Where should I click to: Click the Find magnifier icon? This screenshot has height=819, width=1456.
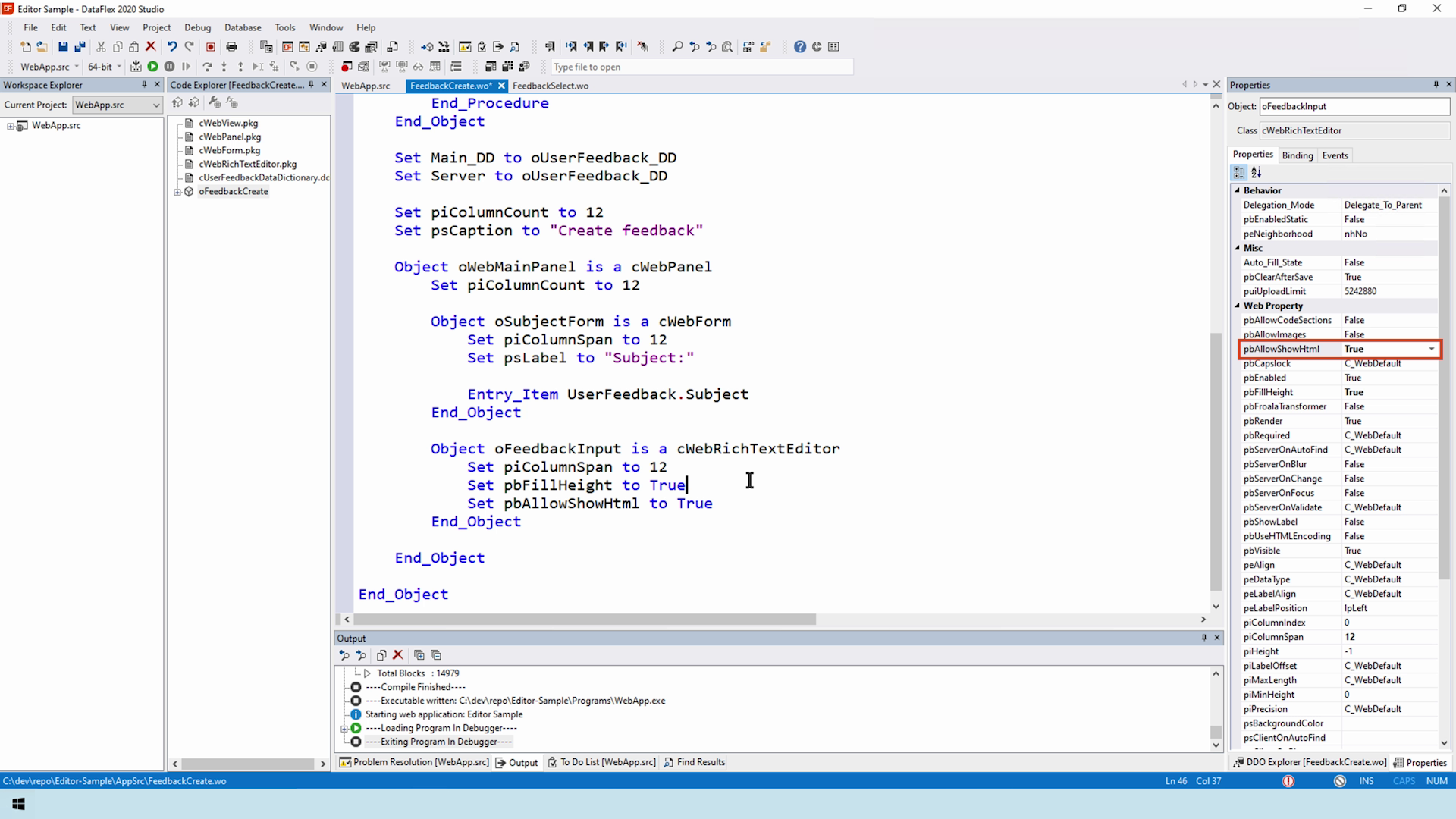[x=677, y=47]
